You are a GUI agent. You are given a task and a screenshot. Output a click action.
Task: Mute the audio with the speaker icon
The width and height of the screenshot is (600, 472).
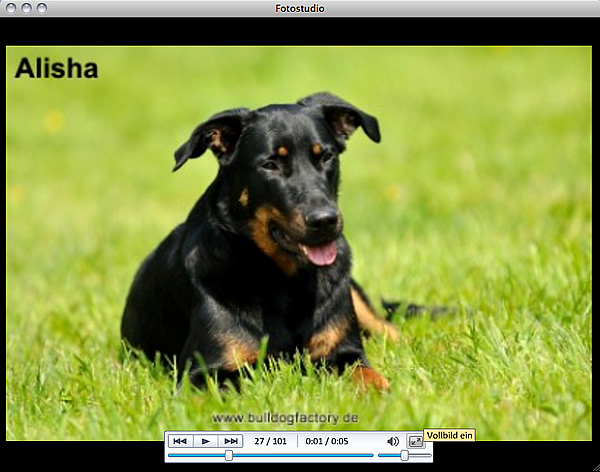(393, 441)
